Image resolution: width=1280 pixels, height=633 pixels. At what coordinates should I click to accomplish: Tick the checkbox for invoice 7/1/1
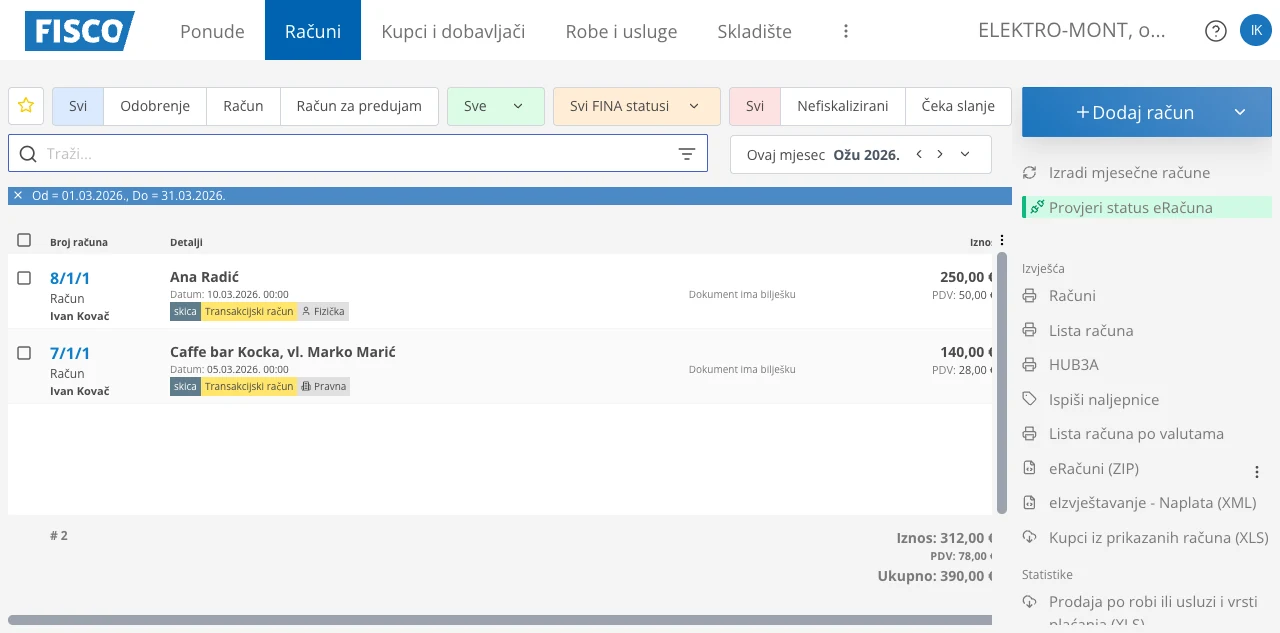tap(25, 353)
